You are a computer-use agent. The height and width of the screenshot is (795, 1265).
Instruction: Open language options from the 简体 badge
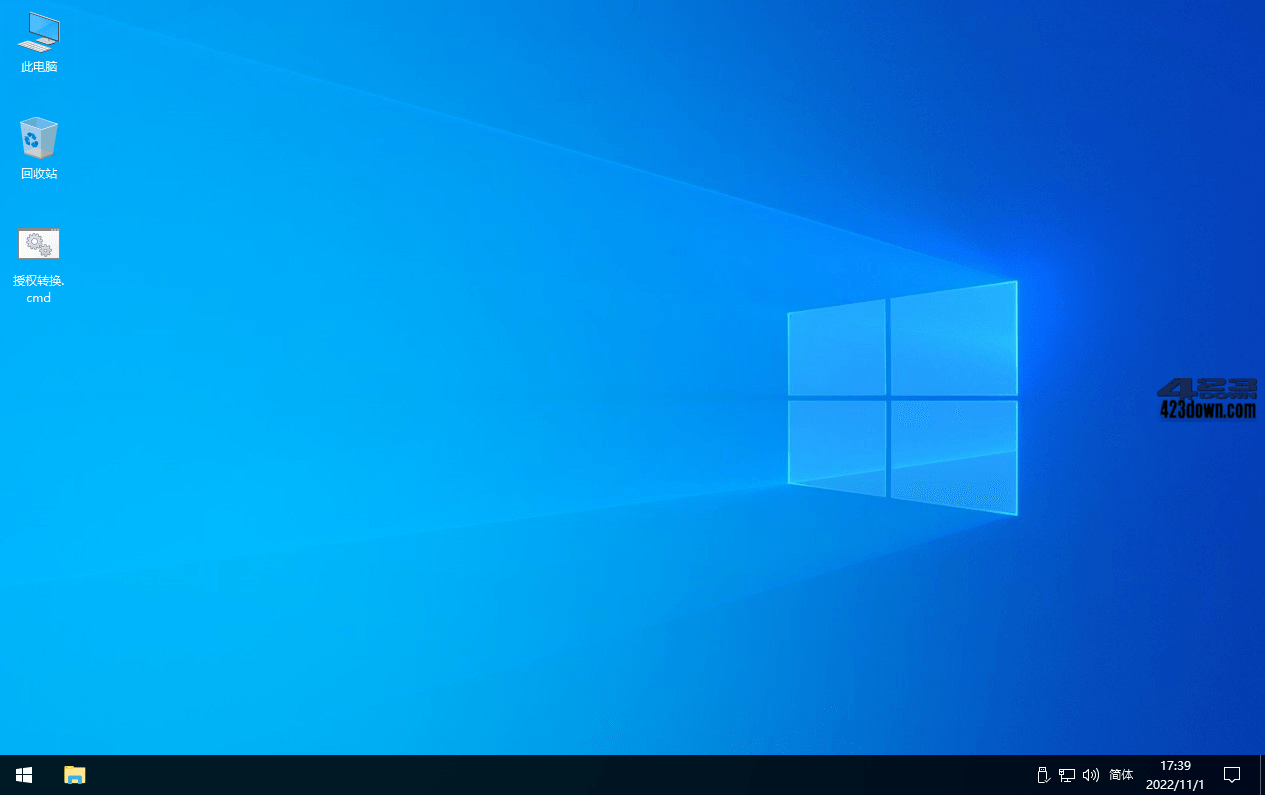click(x=1120, y=775)
